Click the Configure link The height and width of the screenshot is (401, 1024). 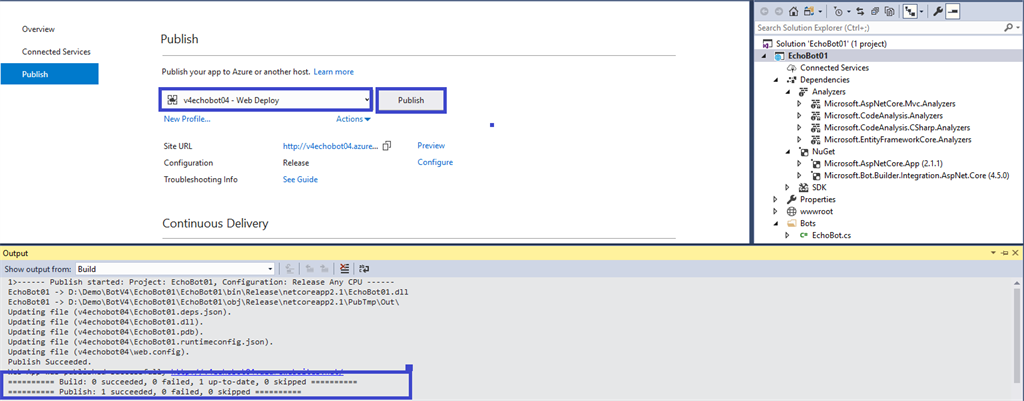point(435,162)
